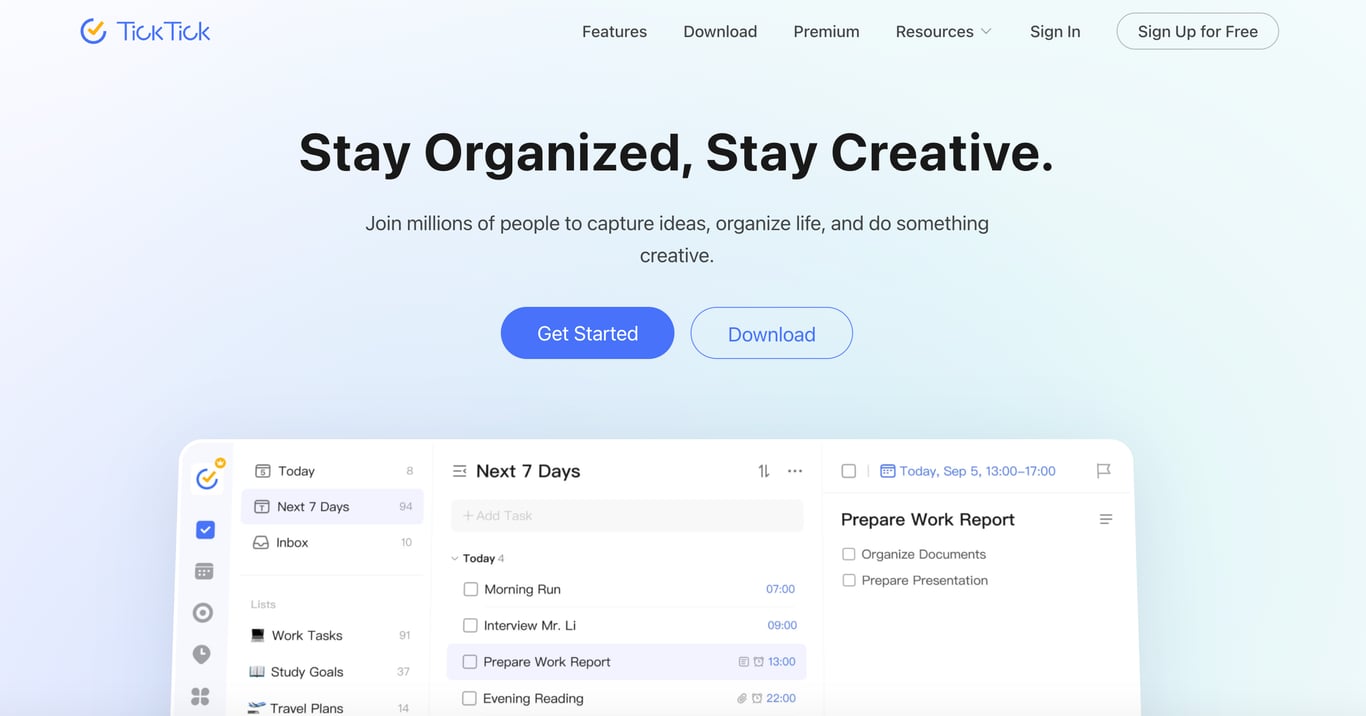Open the Focus target icon in sidebar

coord(203,613)
